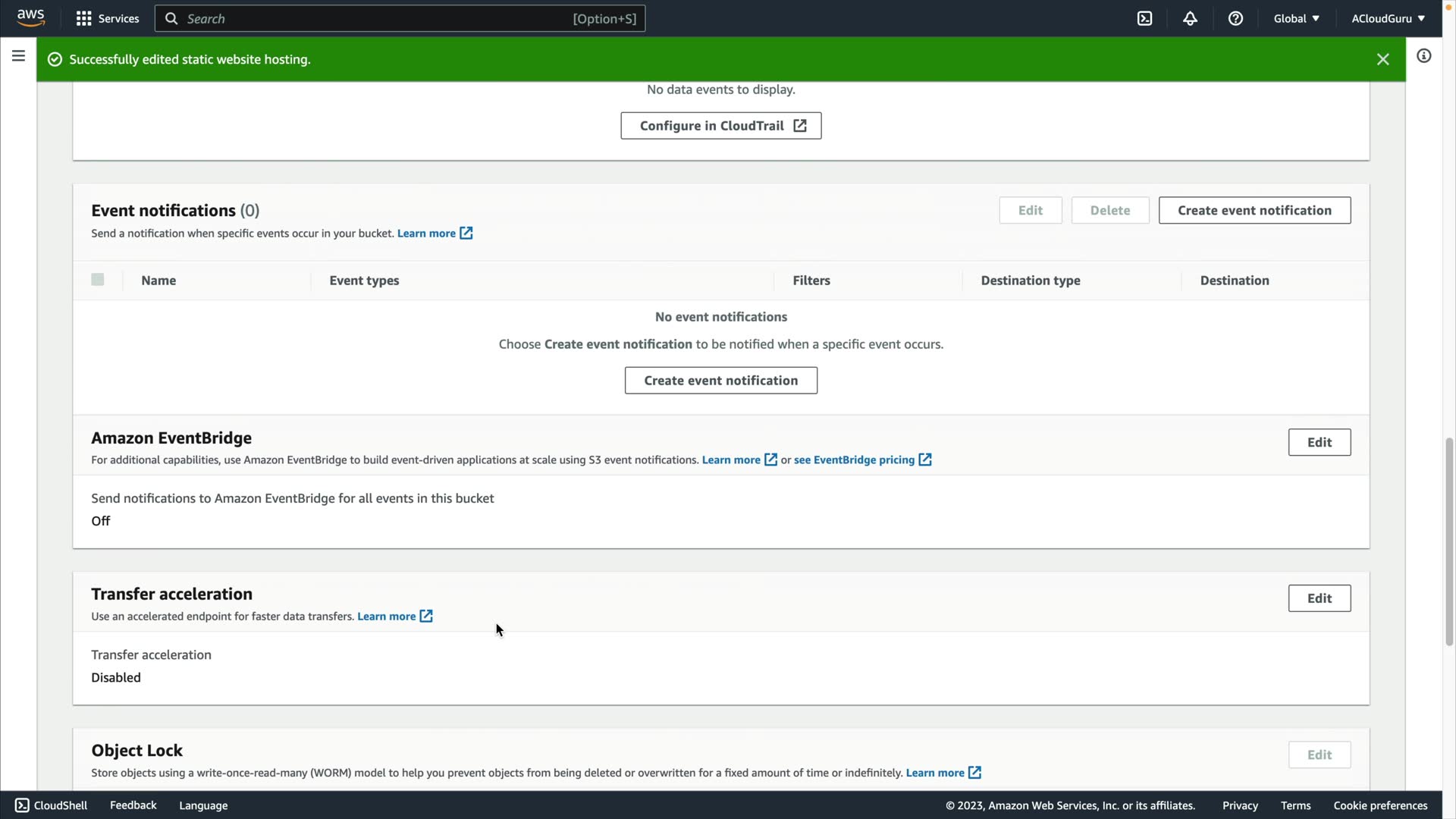Open the Language selector in the footer
Viewport: 1456px width, 819px height.
point(203,805)
